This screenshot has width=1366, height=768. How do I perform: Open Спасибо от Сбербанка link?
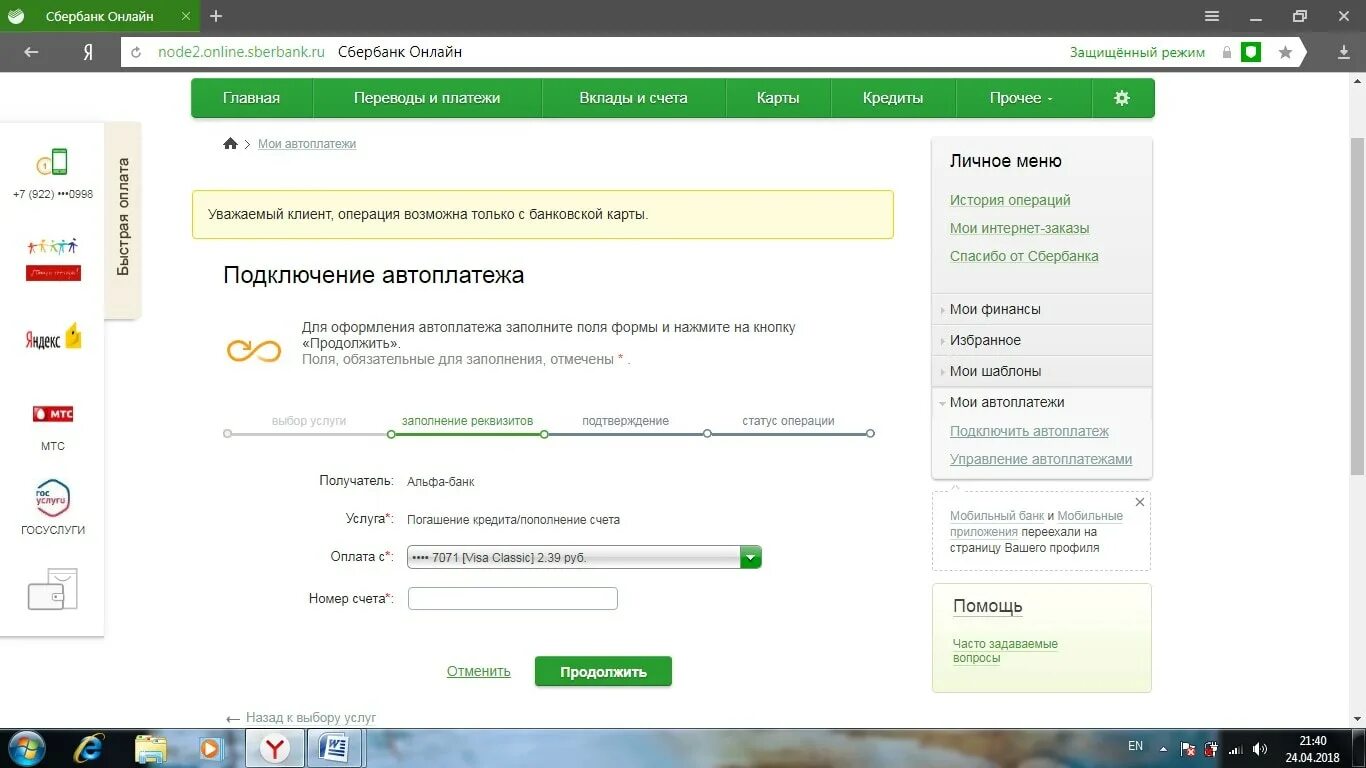[x=1024, y=256]
